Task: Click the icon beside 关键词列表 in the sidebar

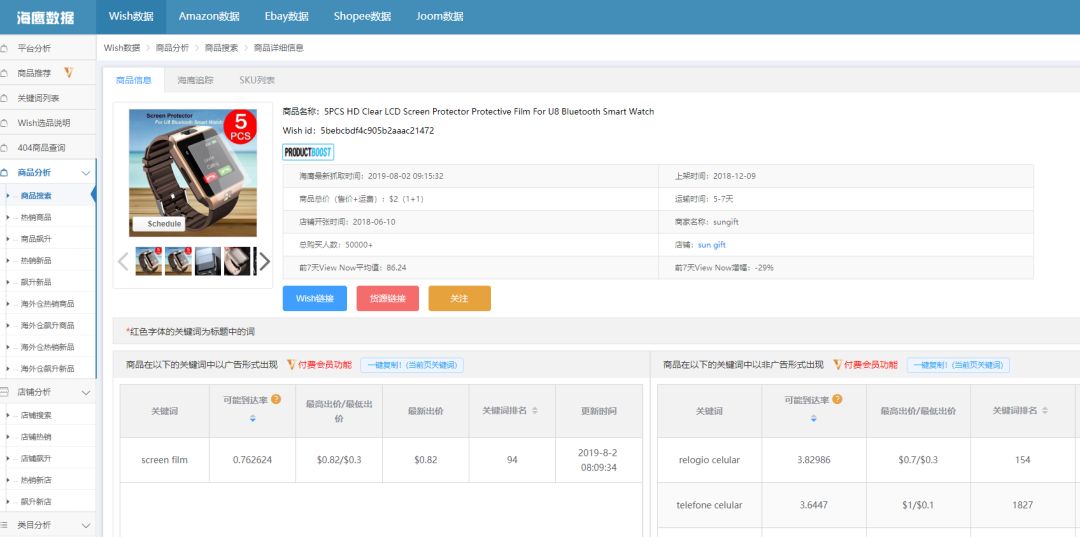Action: click(5, 98)
